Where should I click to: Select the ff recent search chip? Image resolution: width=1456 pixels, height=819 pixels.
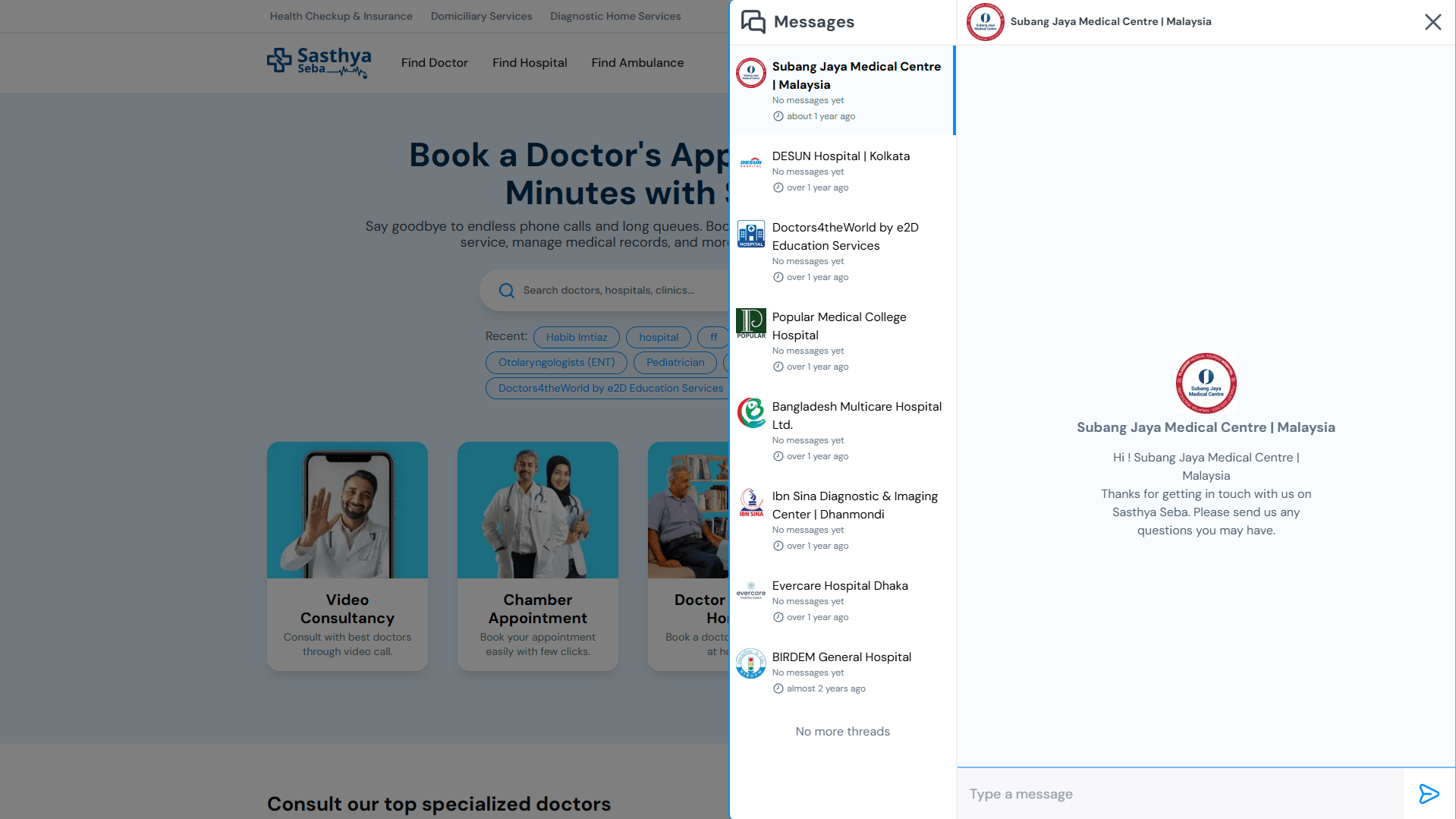(713, 338)
